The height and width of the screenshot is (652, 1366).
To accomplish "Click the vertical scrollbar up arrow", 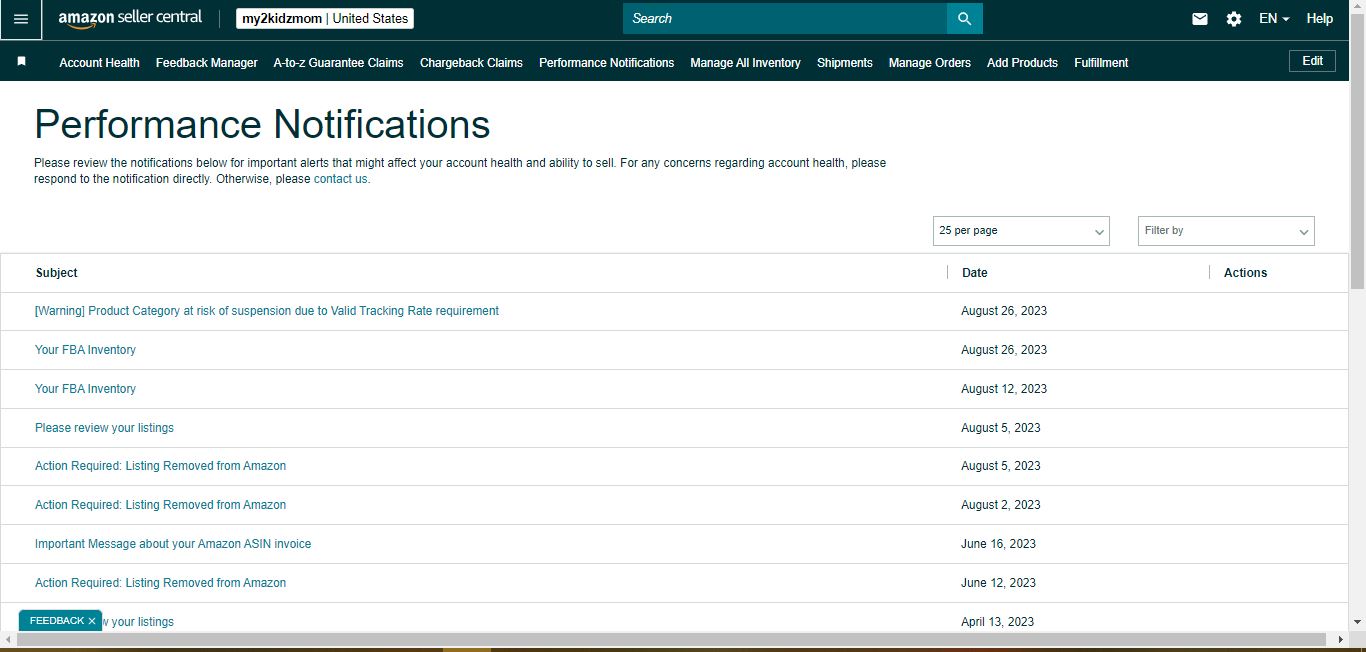I will pos(1357,7).
